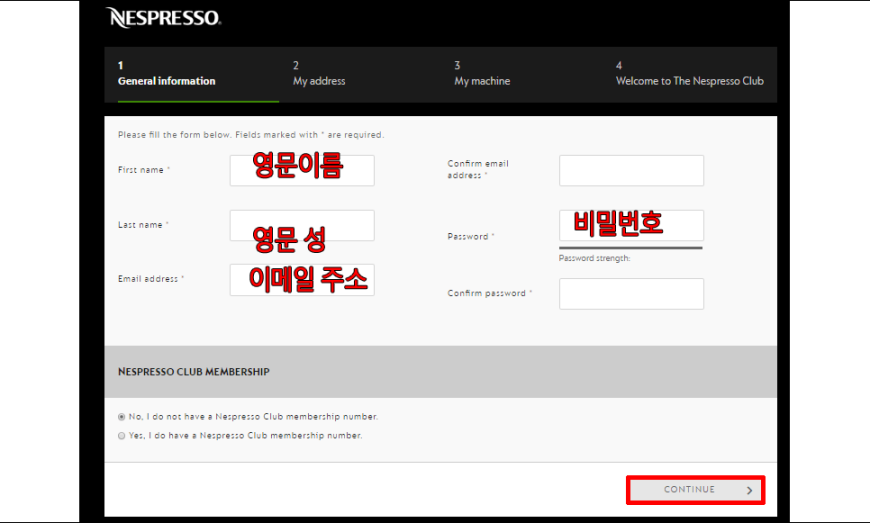Focus the Confirm password input field

point(631,293)
